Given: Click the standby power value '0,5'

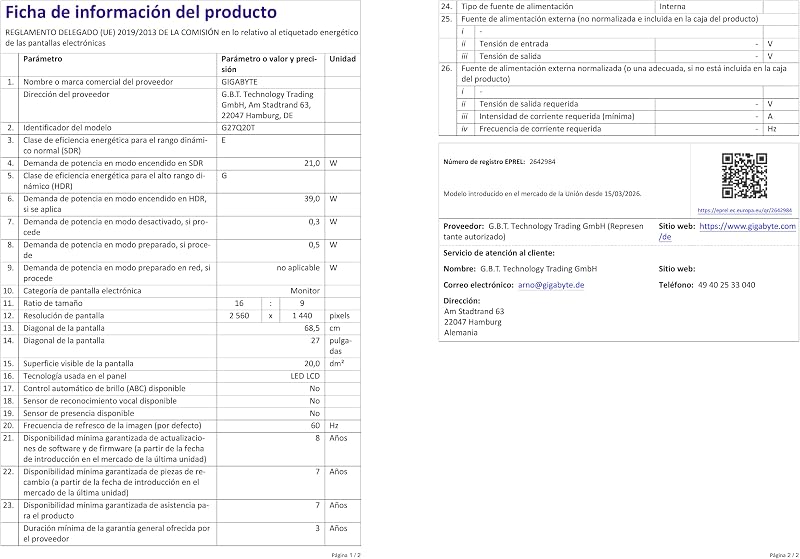Looking at the screenshot, I should (314, 245).
